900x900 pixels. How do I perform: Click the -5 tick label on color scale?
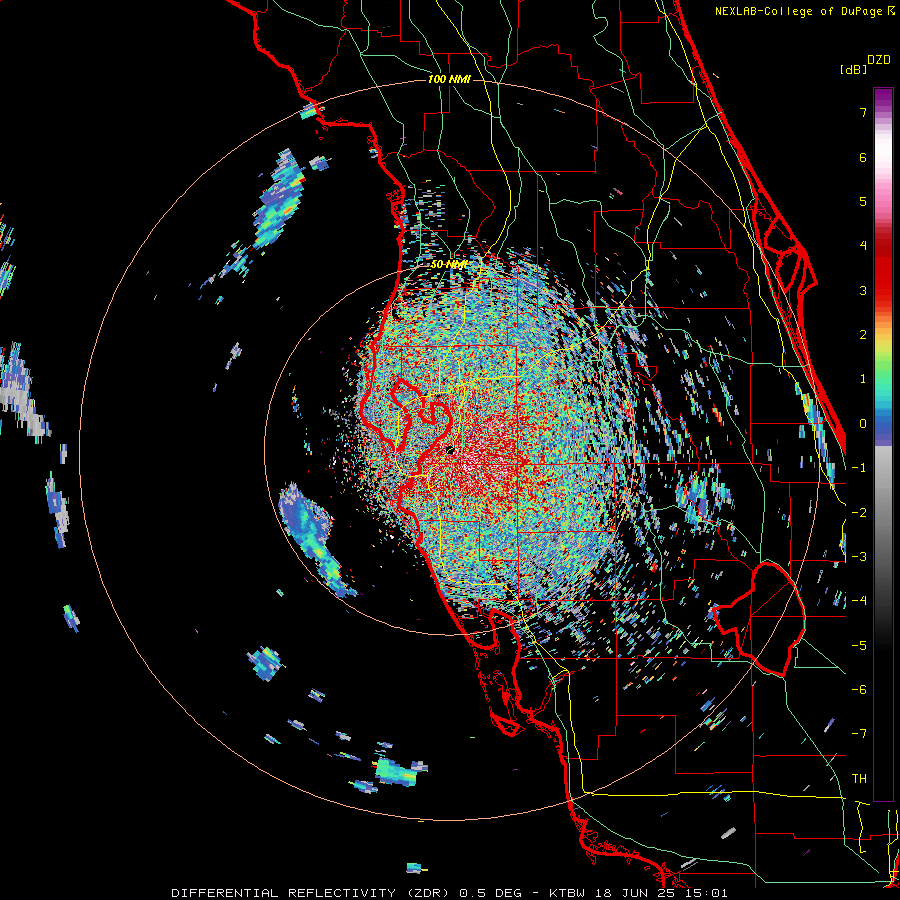point(859,646)
